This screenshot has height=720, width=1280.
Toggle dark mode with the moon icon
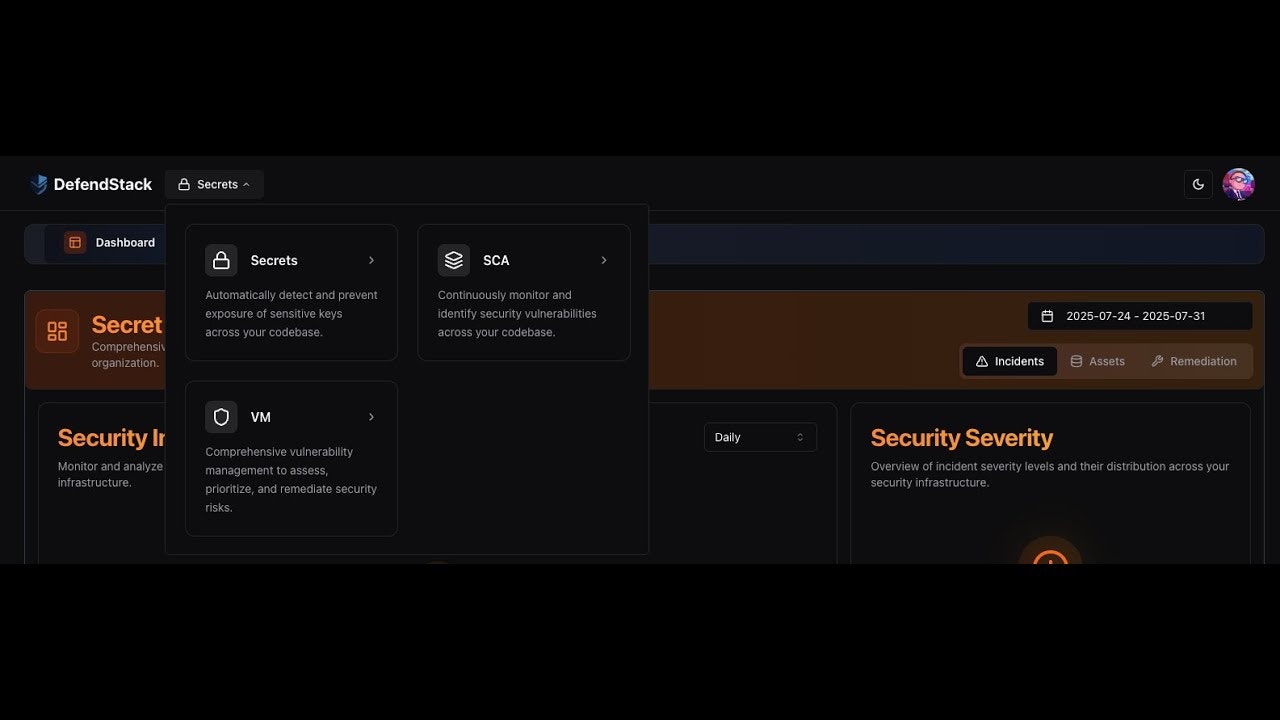1198,183
